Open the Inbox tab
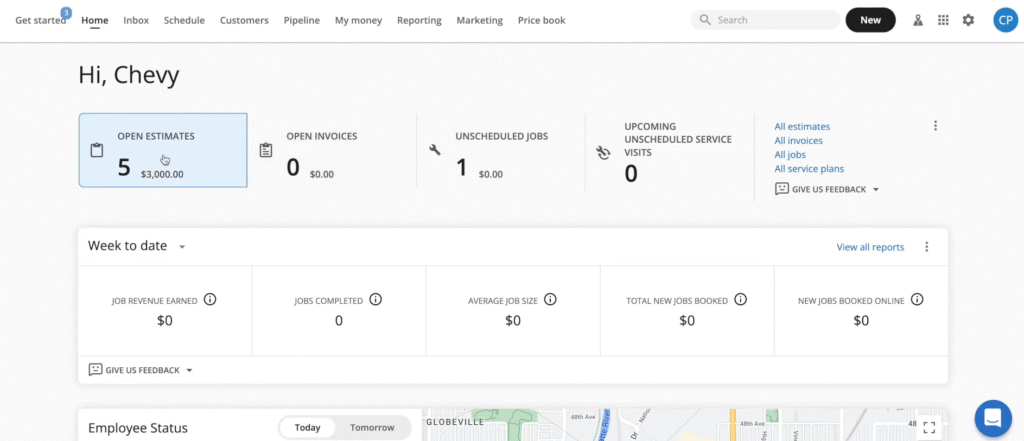The image size is (1024, 441). coord(136,20)
